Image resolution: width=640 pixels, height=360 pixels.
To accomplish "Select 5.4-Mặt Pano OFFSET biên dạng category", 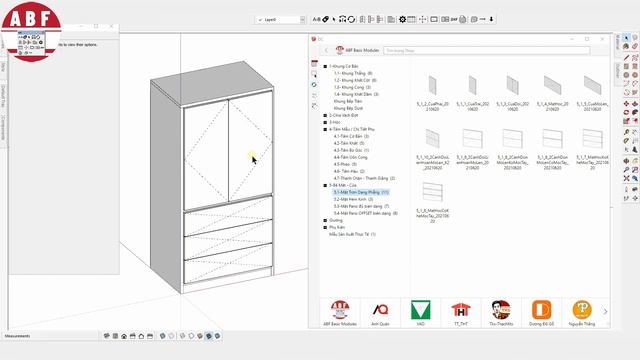I will (x=365, y=213).
